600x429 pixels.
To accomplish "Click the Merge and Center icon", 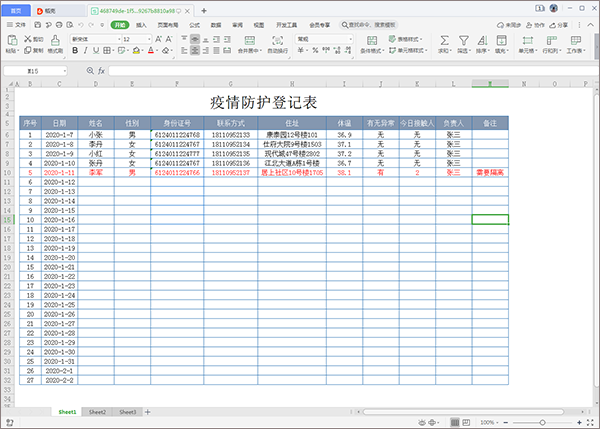I will tap(249, 40).
